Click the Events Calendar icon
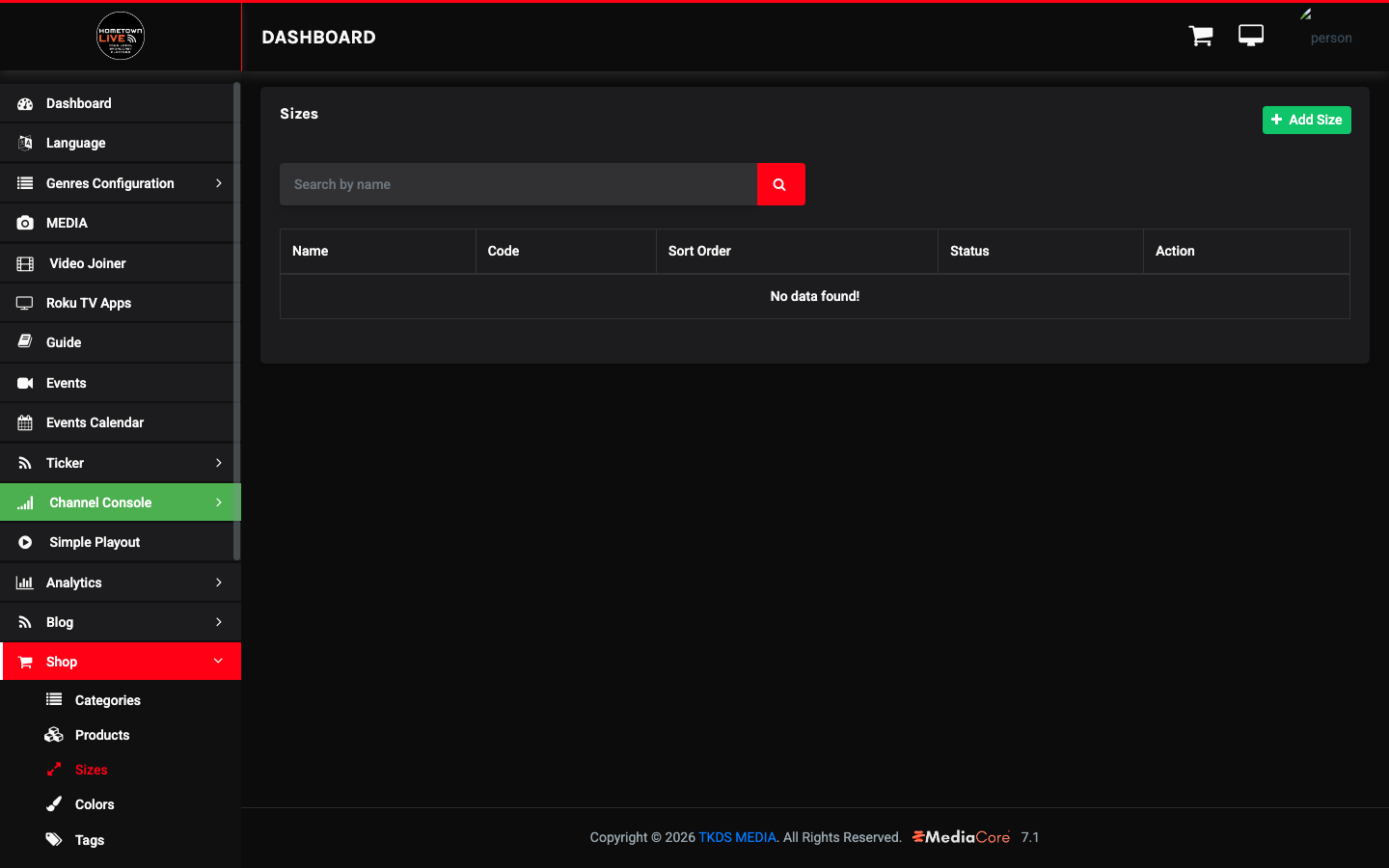Image resolution: width=1389 pixels, height=868 pixels. (x=25, y=422)
